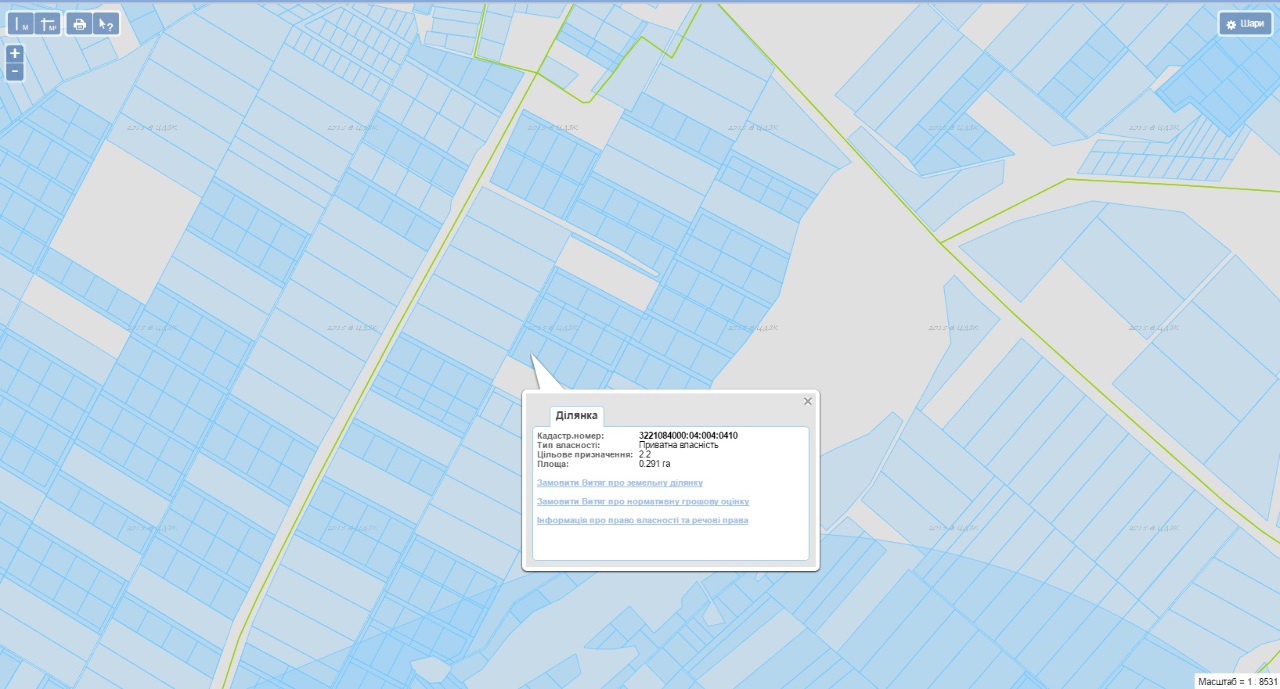Select the Ділянка tab
Viewport: 1280px width, 689px height.
[x=576, y=415]
